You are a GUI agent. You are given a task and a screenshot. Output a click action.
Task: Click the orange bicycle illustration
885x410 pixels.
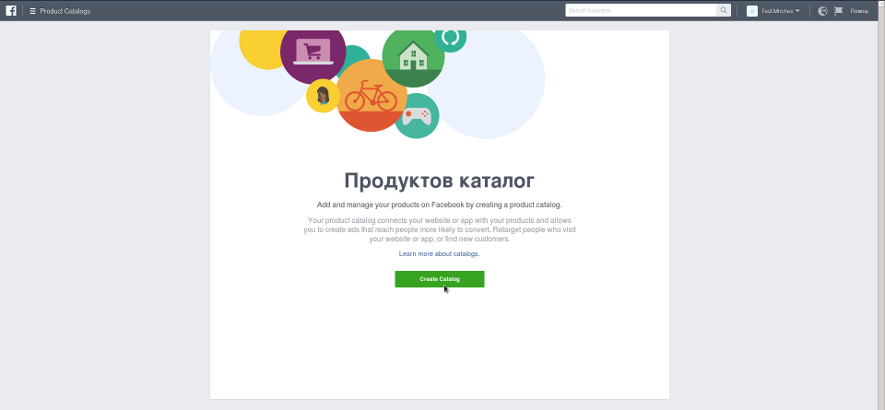tap(370, 97)
